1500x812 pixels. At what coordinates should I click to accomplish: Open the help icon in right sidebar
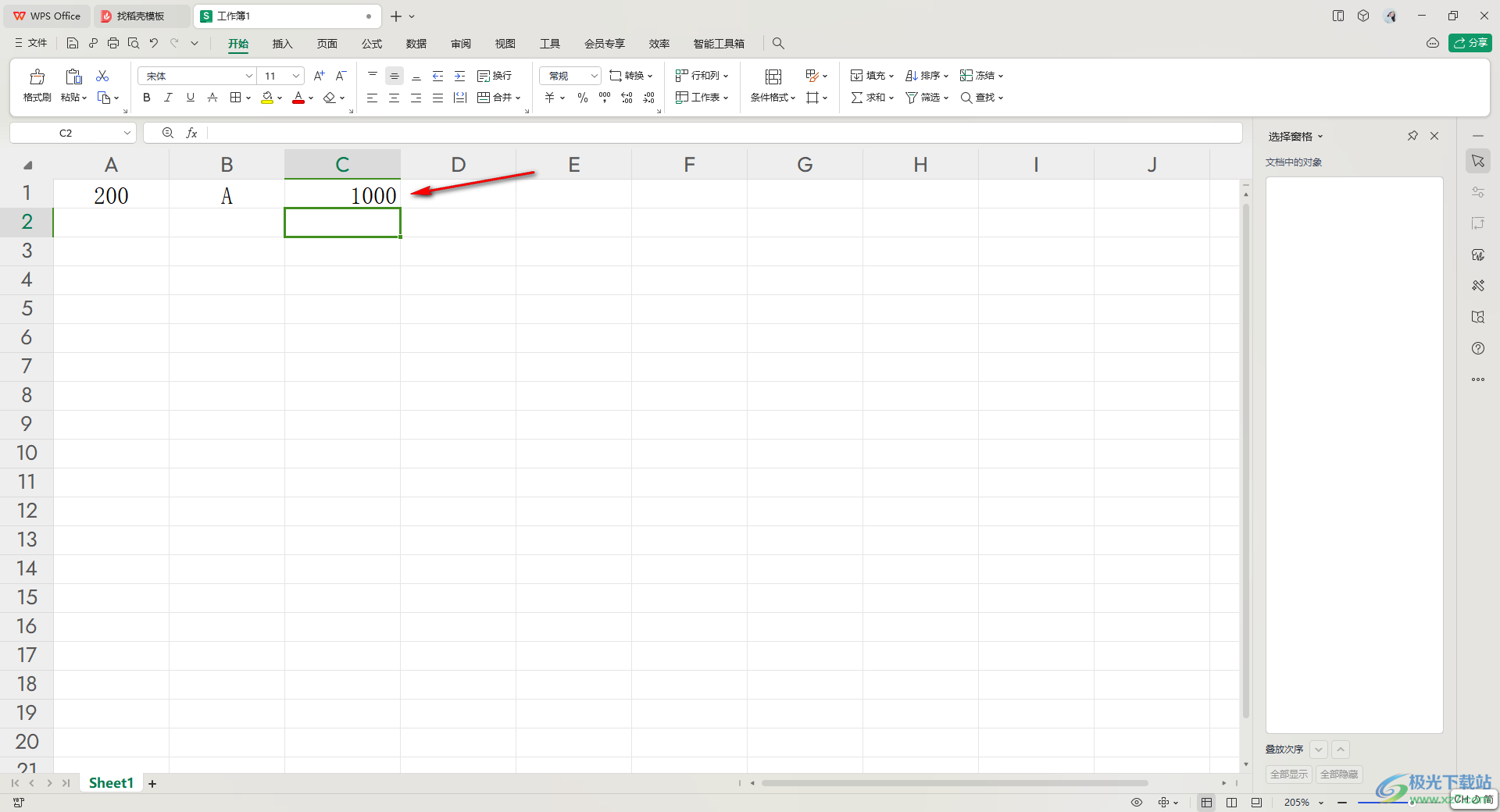click(1478, 348)
